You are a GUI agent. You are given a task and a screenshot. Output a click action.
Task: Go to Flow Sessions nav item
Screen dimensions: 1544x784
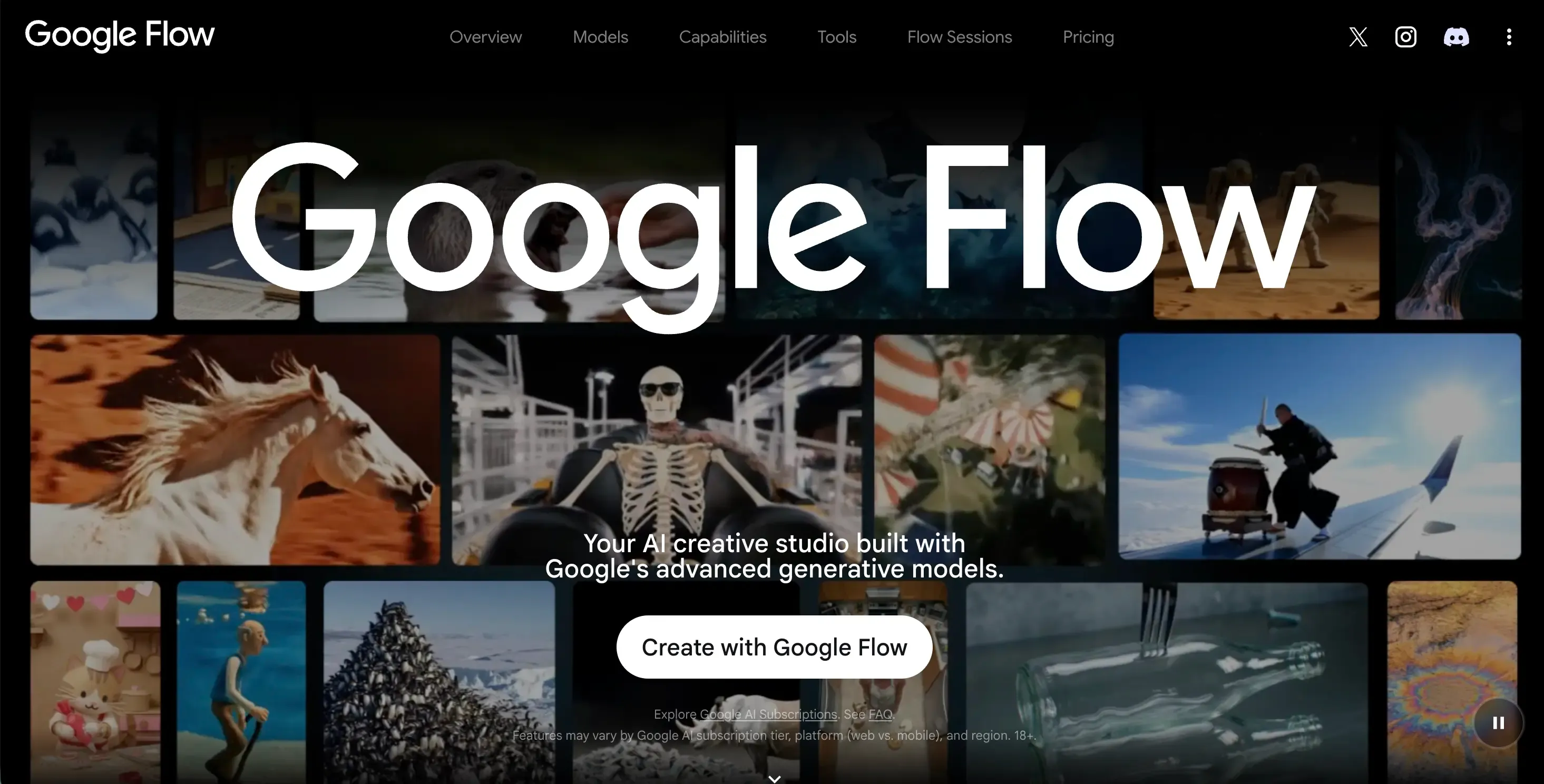click(959, 37)
